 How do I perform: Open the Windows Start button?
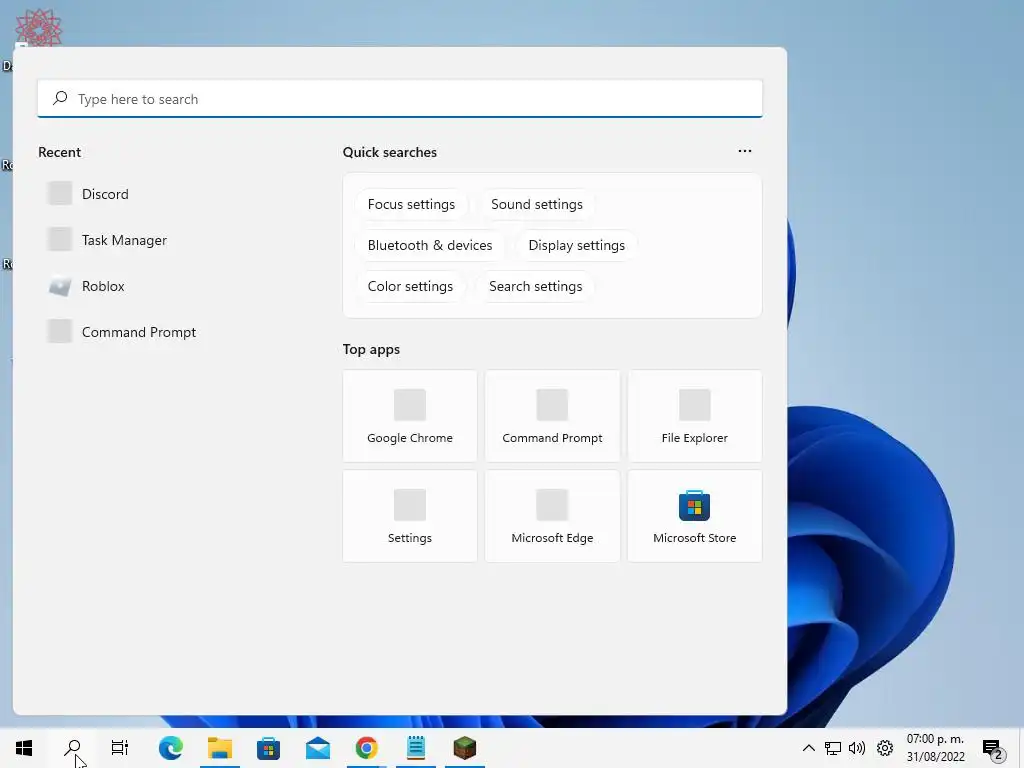[24, 748]
